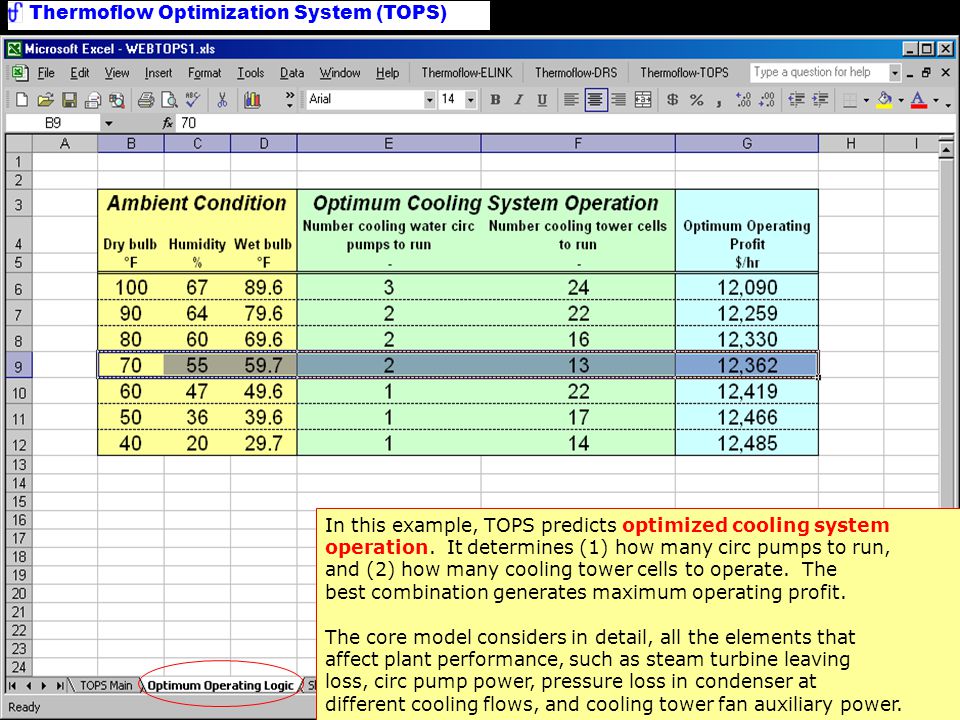Go to first sheet tab arrow
This screenshot has height=720, width=960.
(12, 686)
